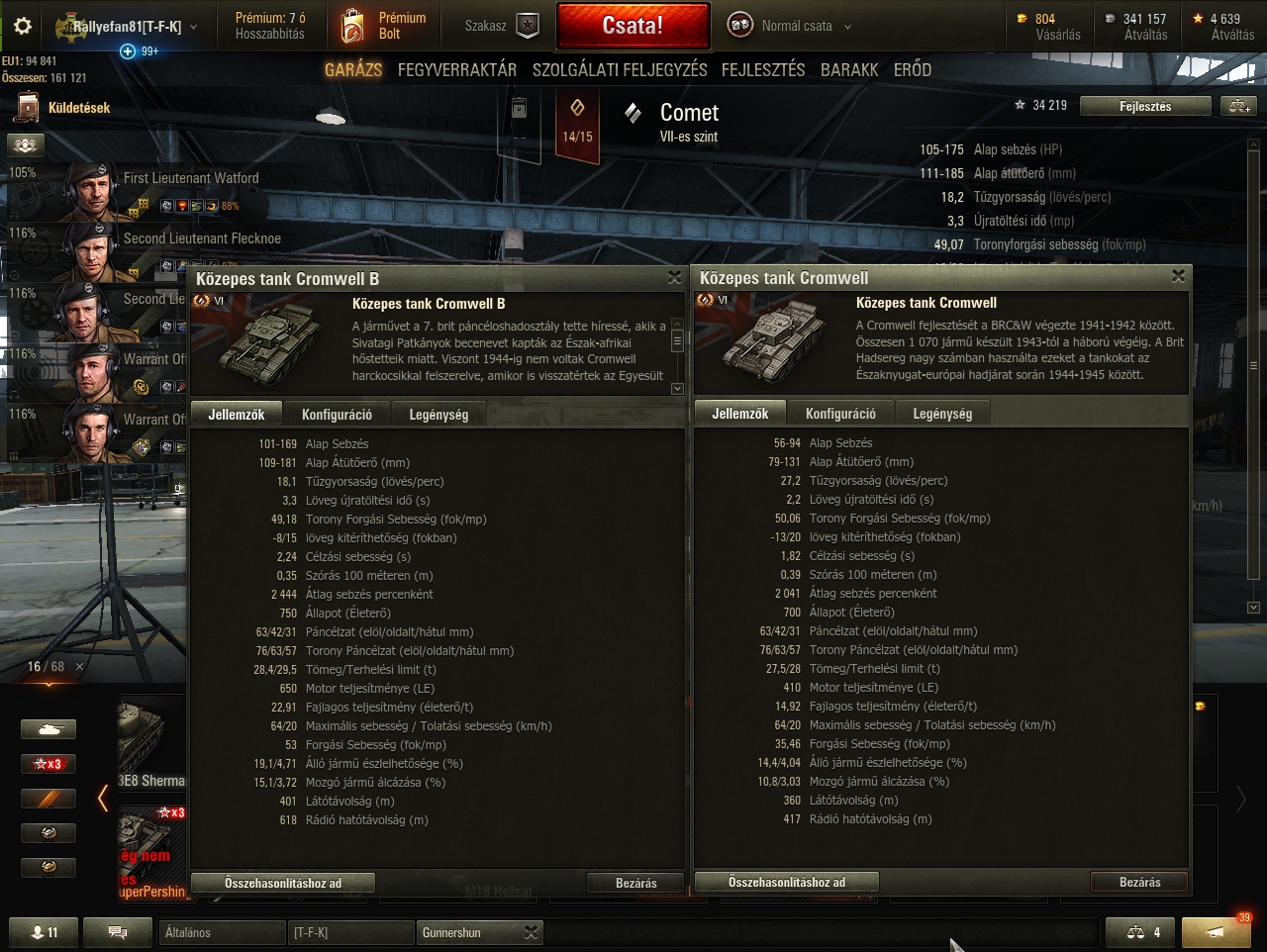Open the contacts list showing 11

click(x=44, y=932)
